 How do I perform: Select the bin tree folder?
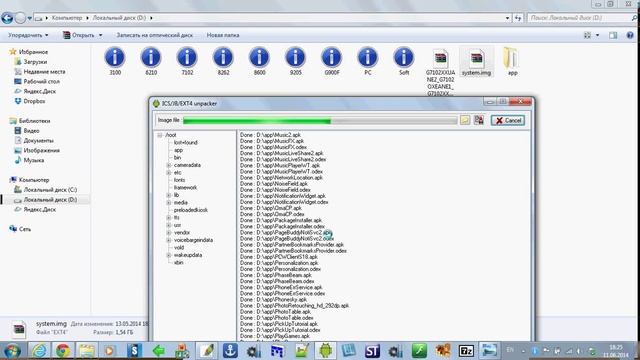[177, 158]
